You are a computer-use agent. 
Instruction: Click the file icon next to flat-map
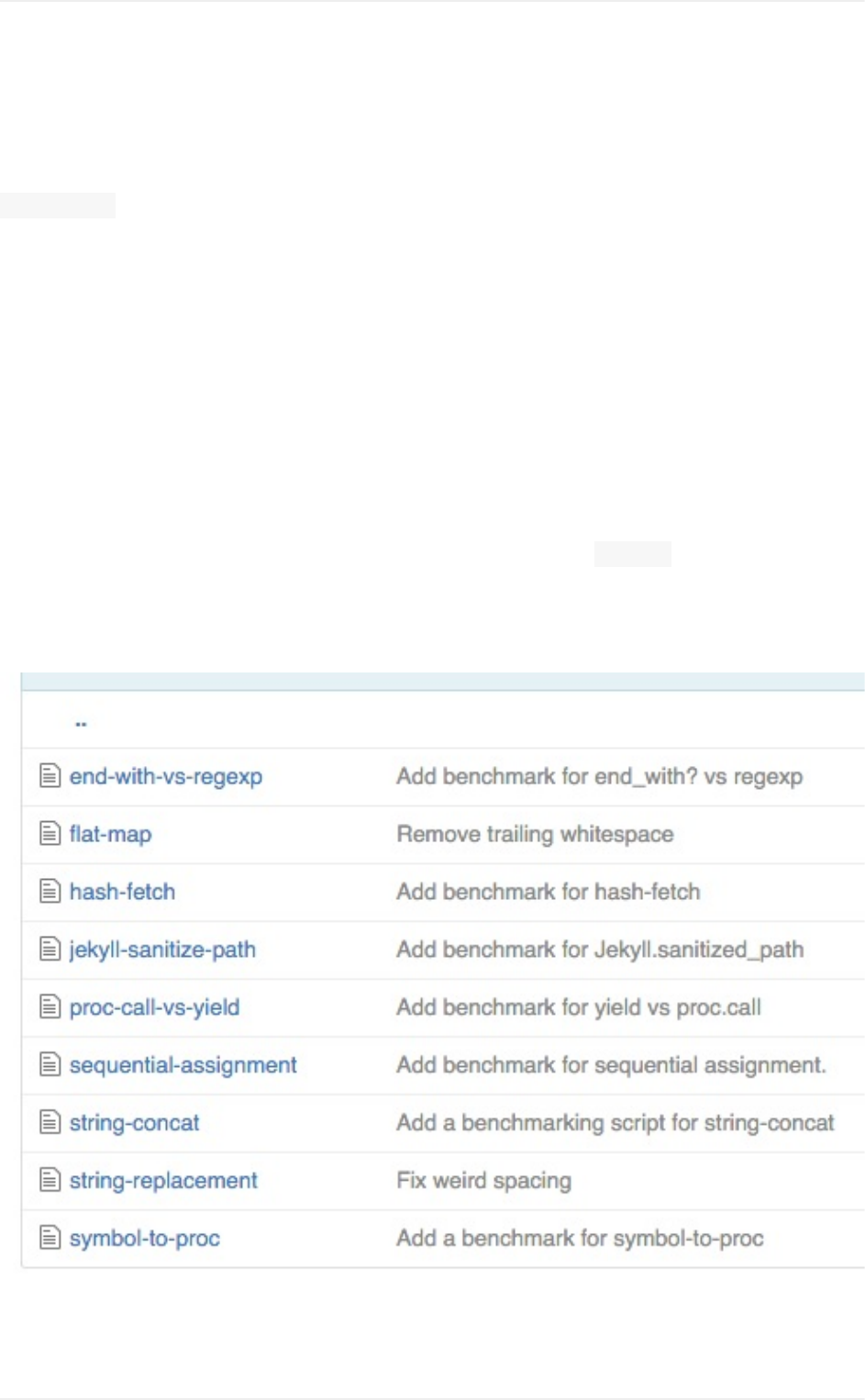(50, 834)
